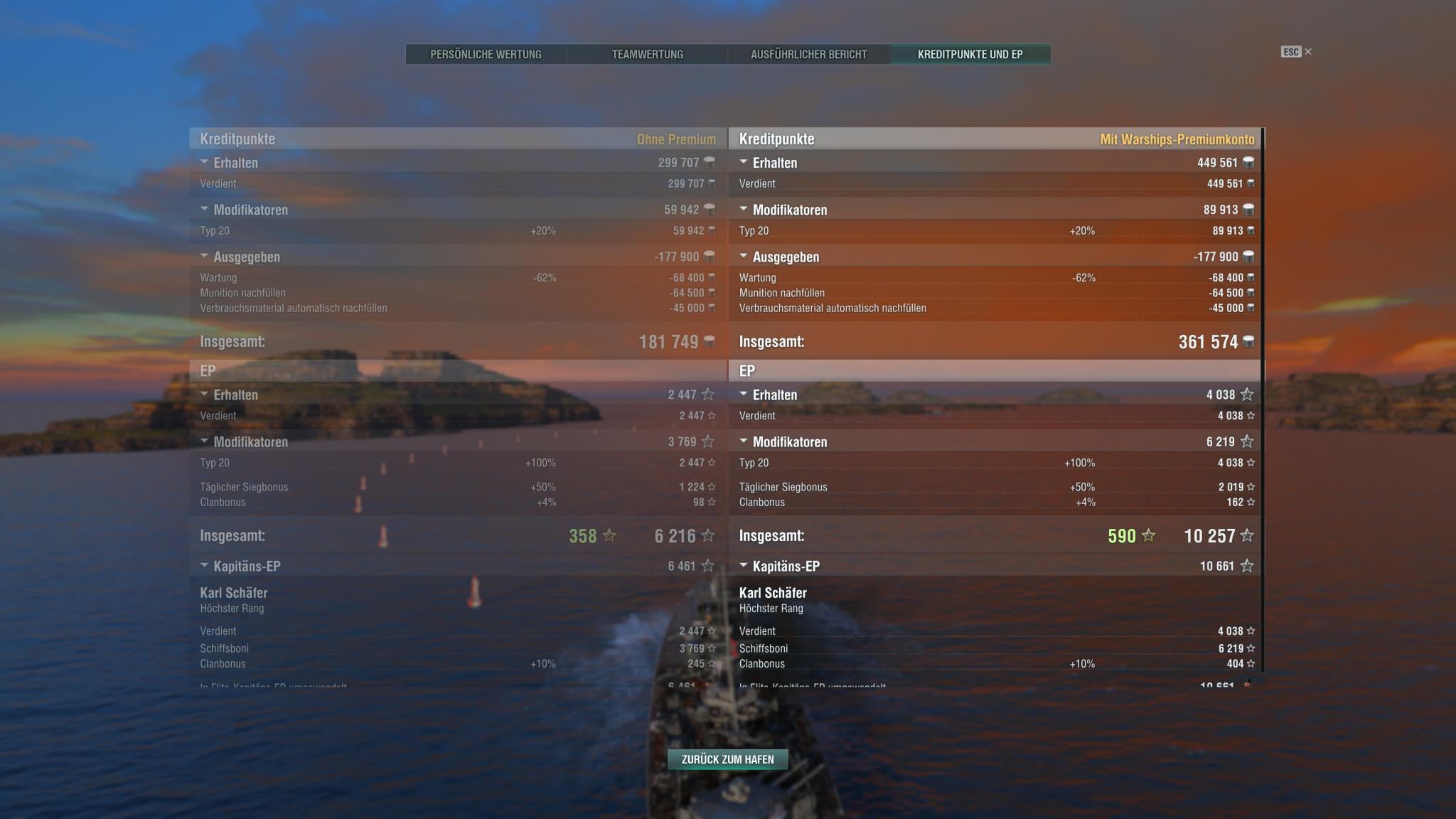Switch to Persönliche Wertung tab
This screenshot has width=1456, height=819.
(x=486, y=55)
